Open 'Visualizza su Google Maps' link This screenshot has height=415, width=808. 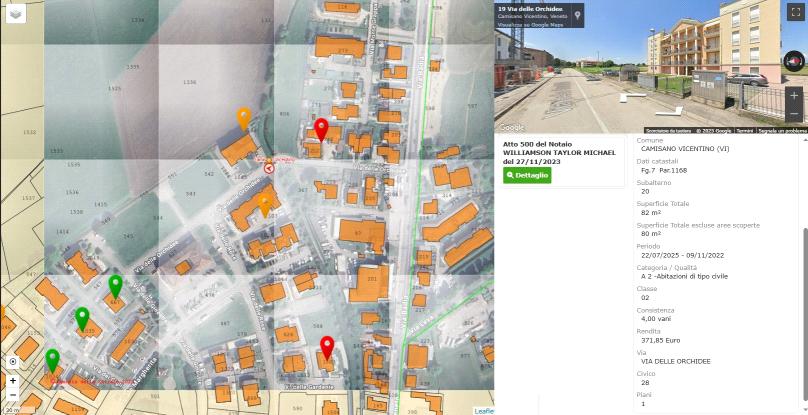click(x=530, y=23)
